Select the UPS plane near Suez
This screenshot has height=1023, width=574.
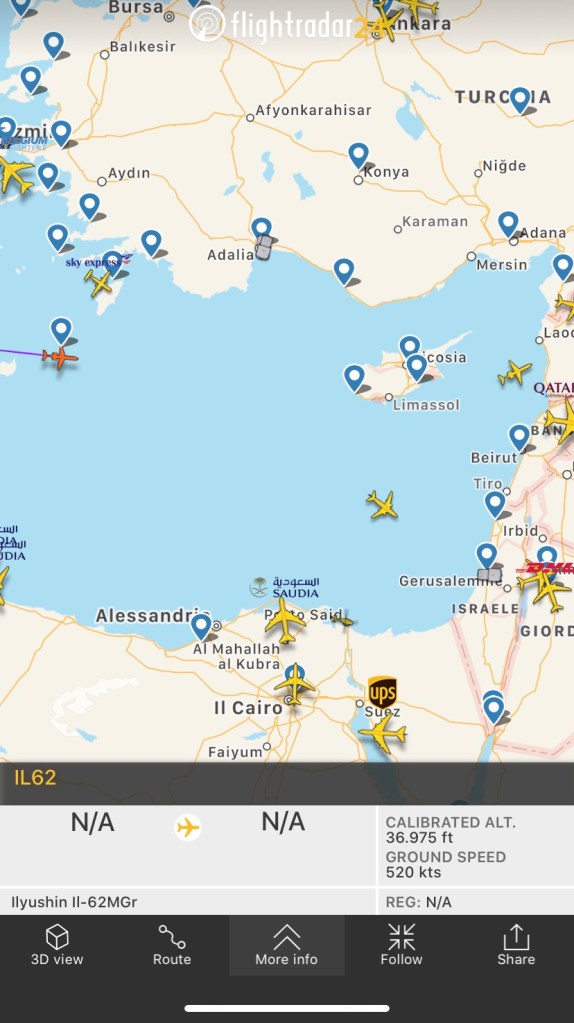coord(382,733)
